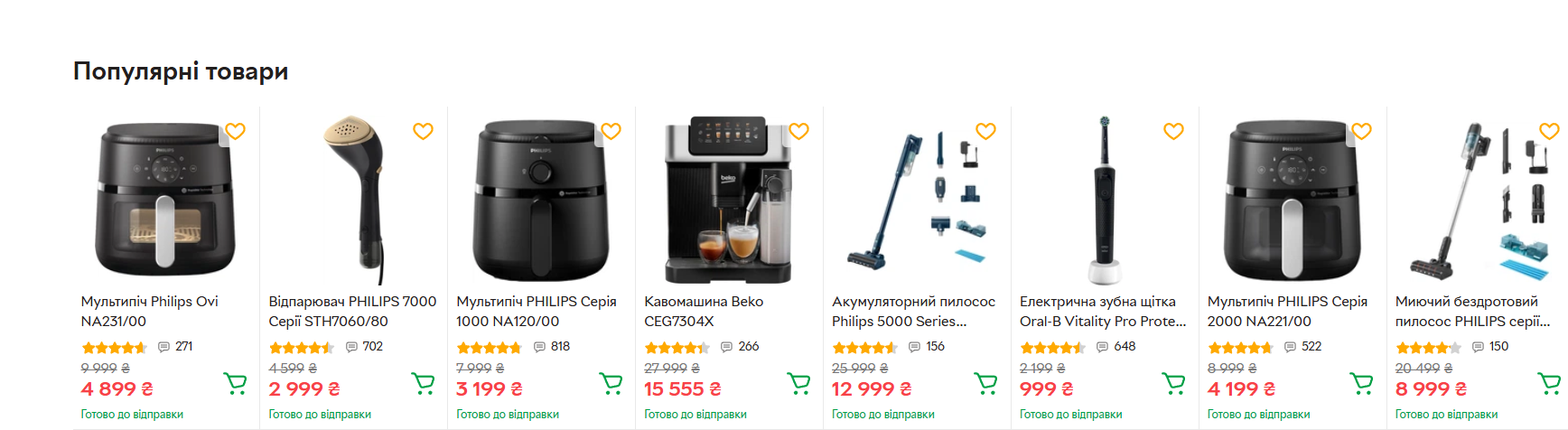Open Мультипіч Philips Ovi NA231/00 product link
1568x430 pixels.
(x=150, y=311)
